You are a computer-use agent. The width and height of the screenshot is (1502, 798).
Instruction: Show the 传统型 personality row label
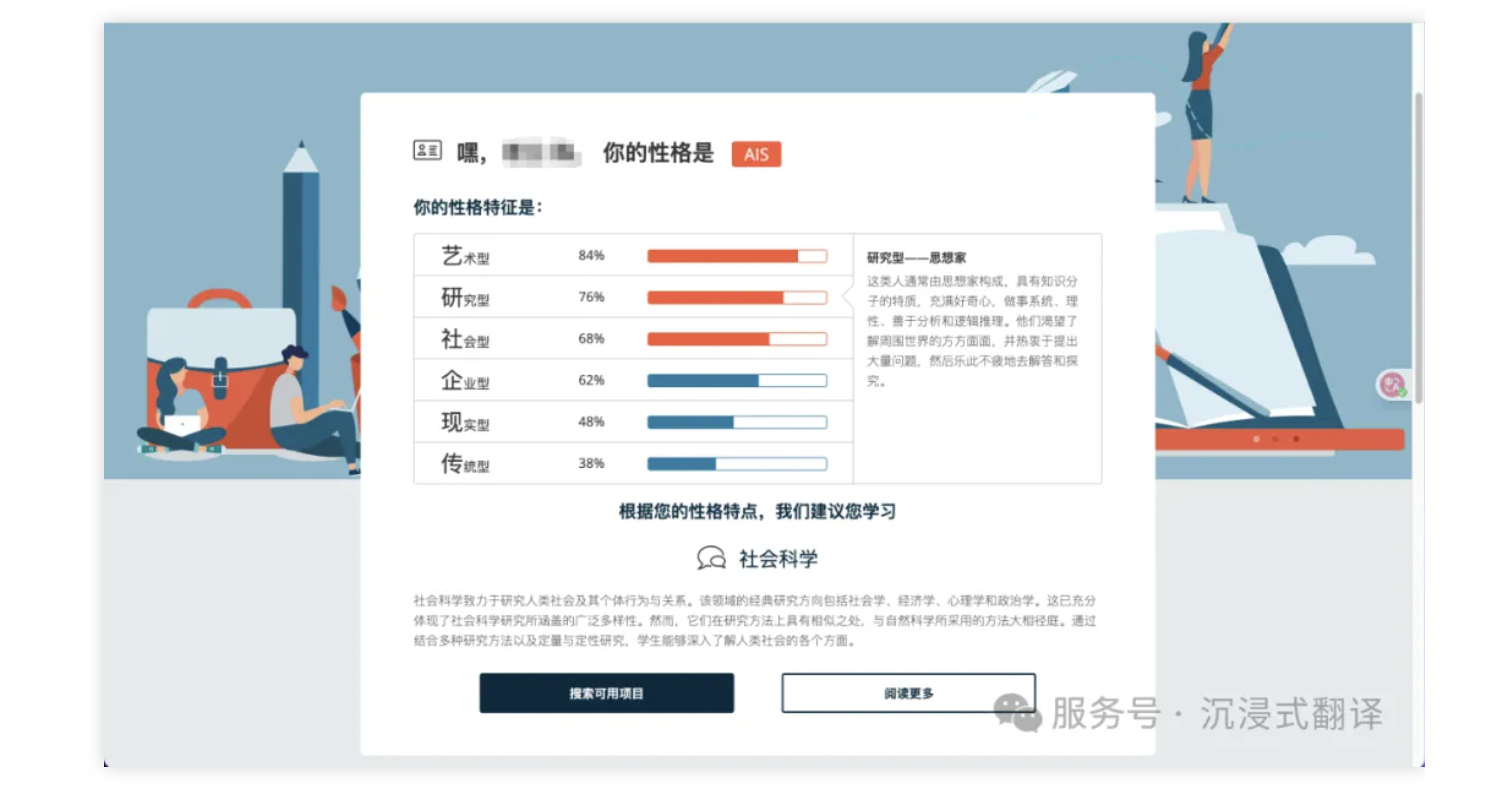coord(466,464)
